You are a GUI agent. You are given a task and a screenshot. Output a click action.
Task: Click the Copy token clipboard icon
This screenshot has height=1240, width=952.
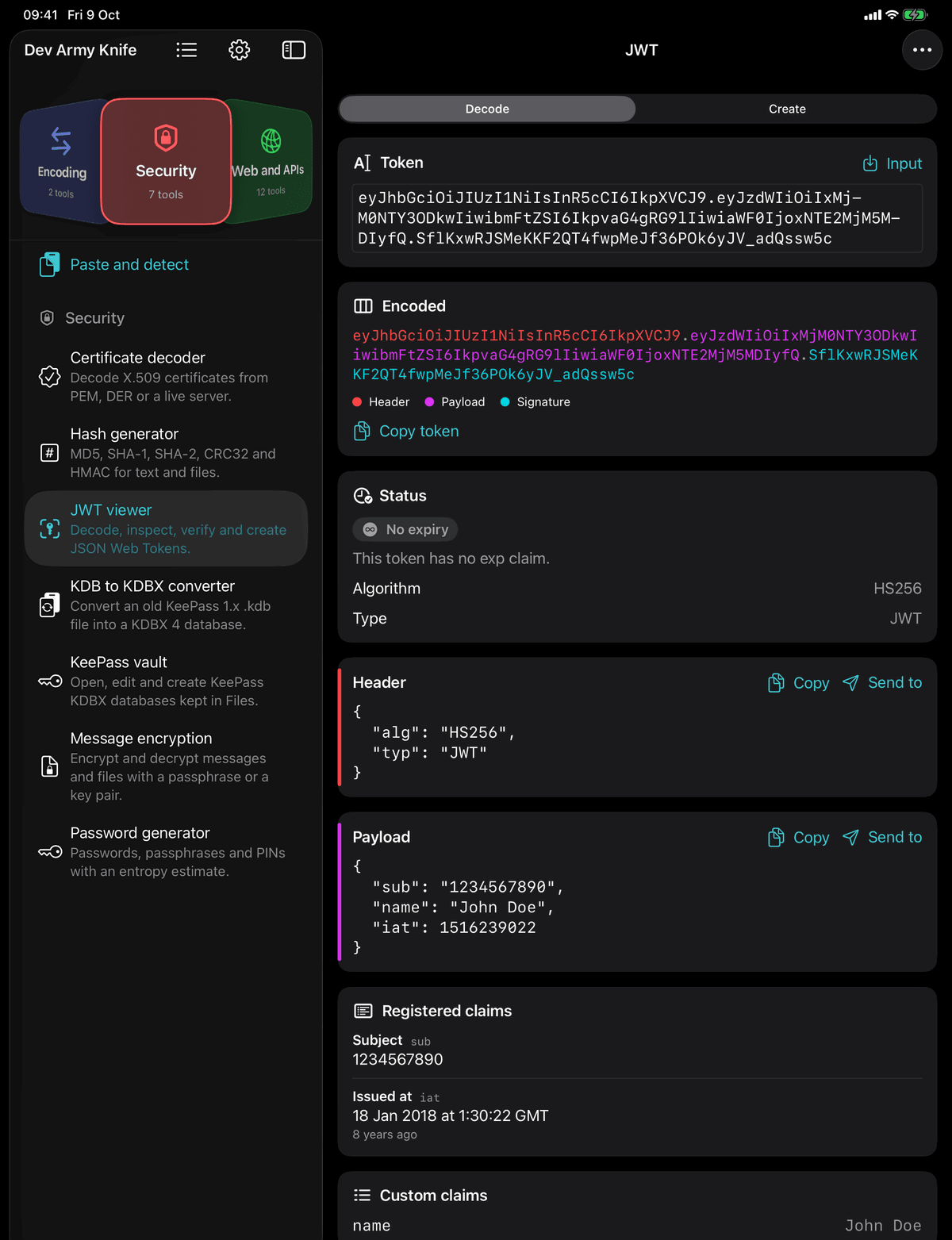[362, 431]
